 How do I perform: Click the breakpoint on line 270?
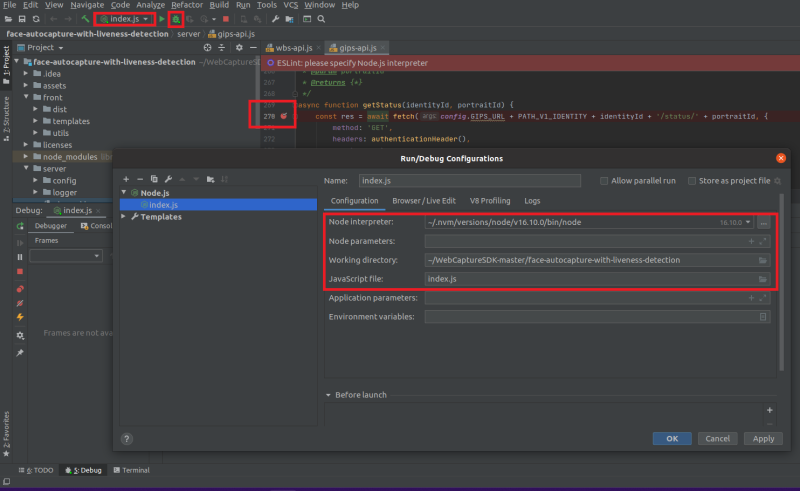pos(284,117)
